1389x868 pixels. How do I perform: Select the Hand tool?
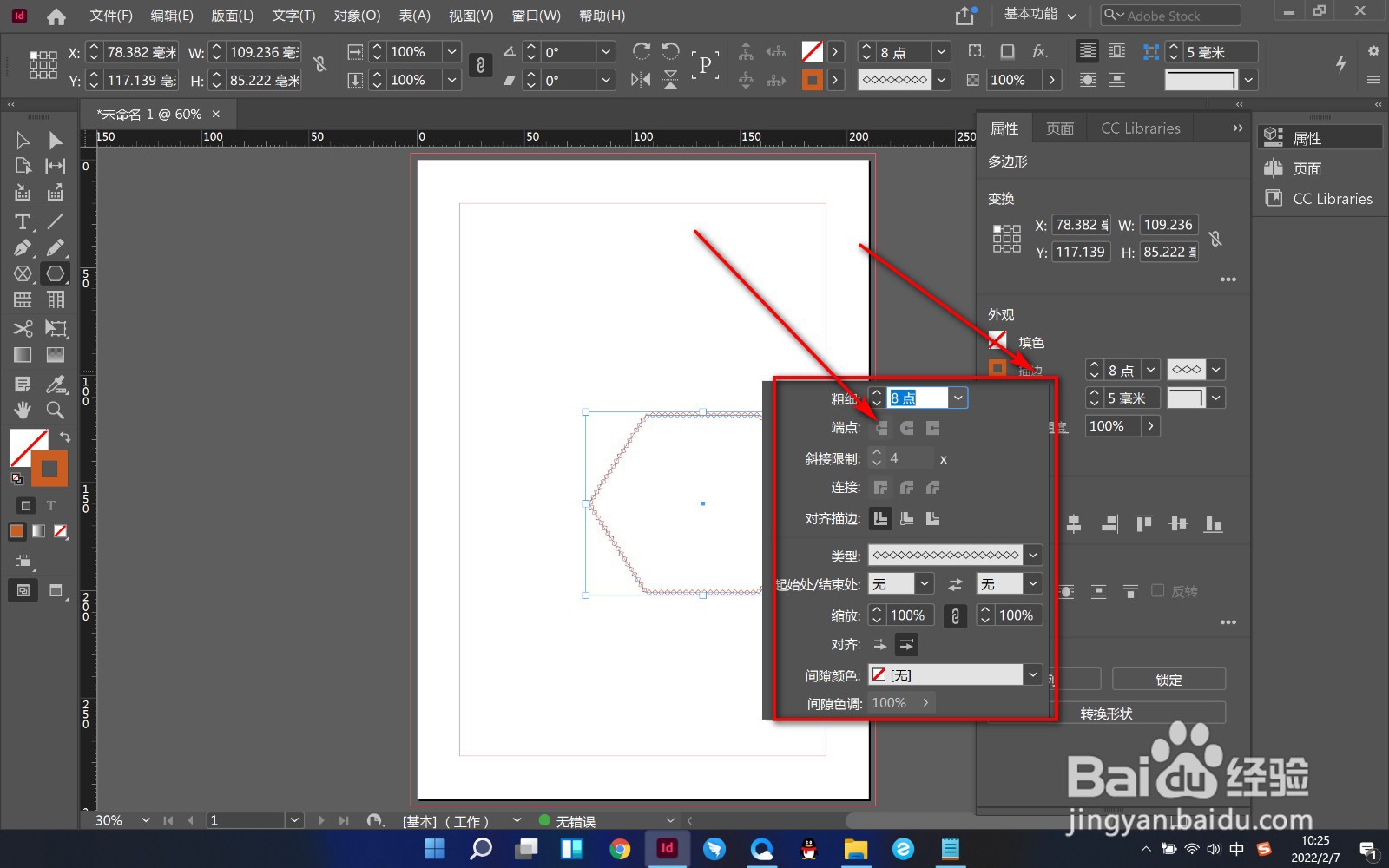(23, 410)
